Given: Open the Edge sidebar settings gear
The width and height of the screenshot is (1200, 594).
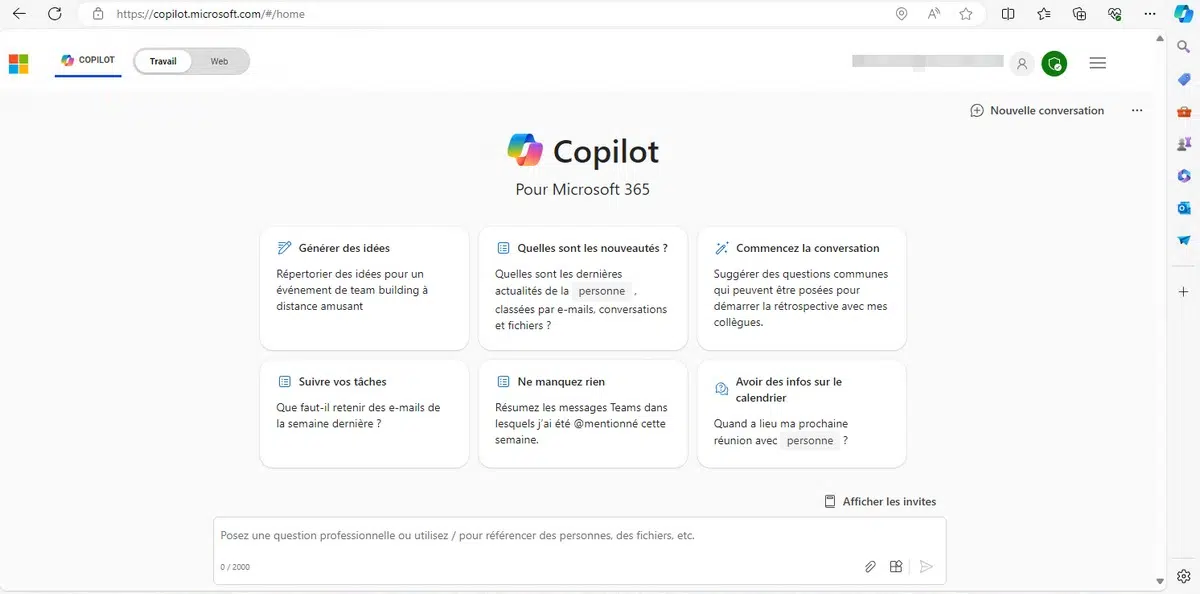Looking at the screenshot, I should [x=1184, y=576].
